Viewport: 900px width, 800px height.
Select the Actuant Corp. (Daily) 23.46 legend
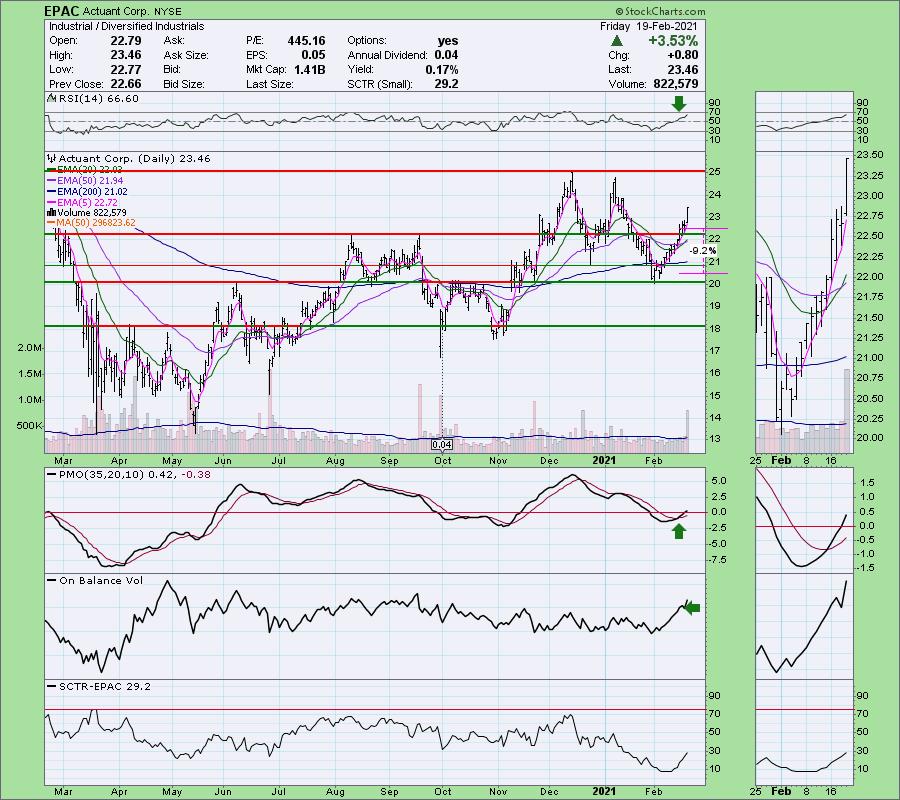point(135,158)
